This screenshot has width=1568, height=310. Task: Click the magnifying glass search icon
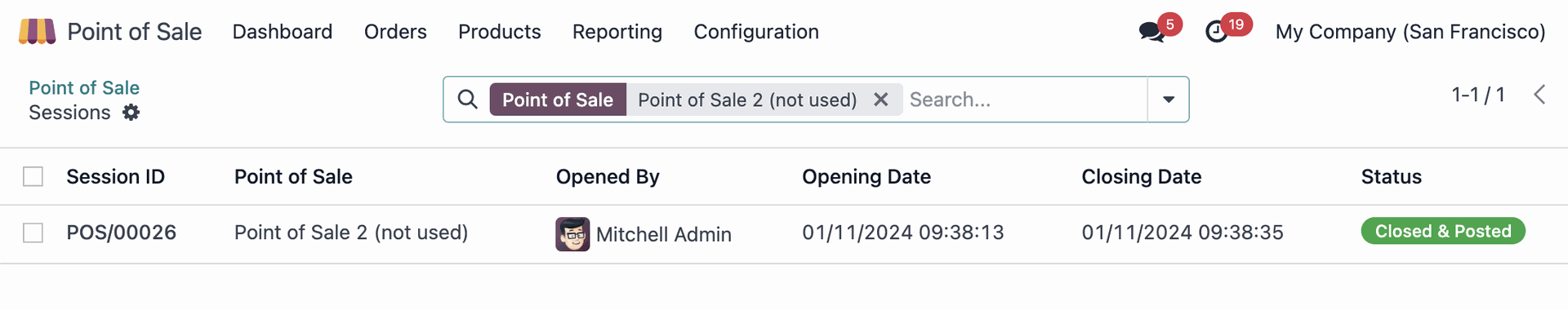coord(467,100)
